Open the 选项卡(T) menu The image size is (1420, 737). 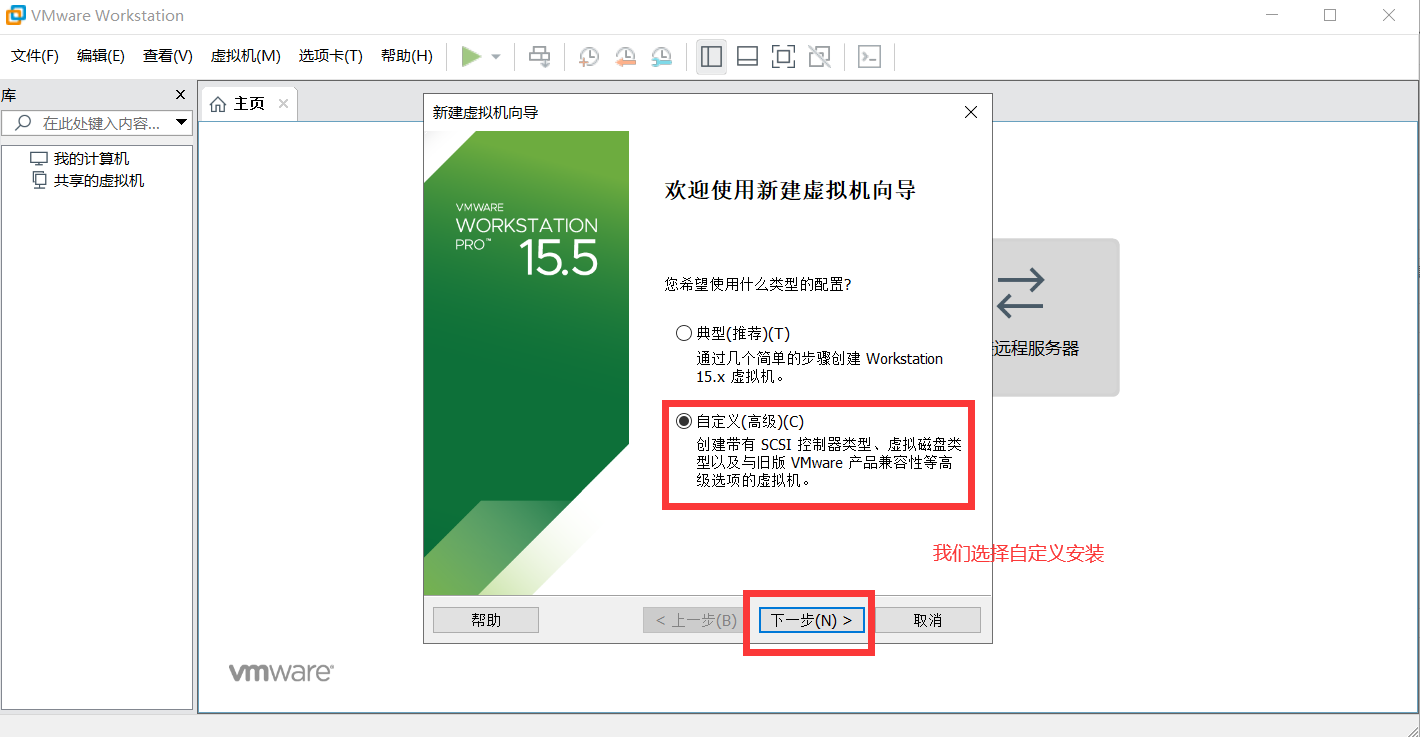330,56
